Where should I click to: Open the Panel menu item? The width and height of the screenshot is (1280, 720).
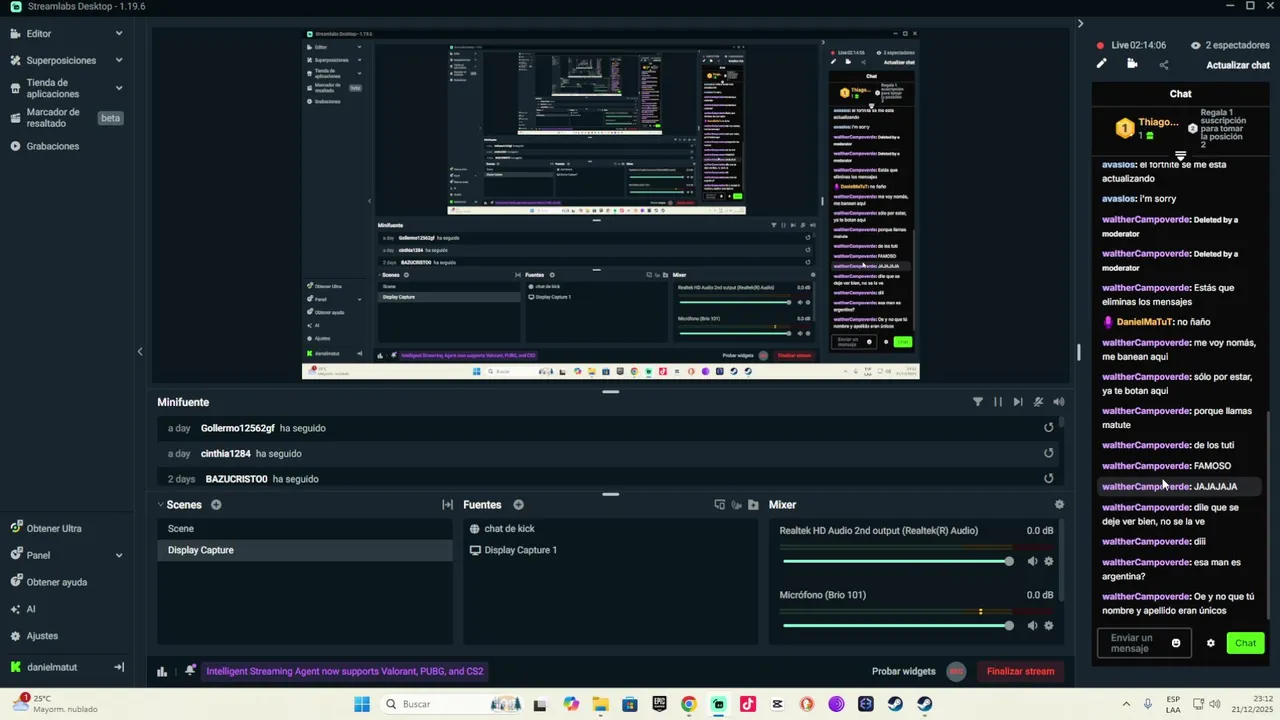38,555
